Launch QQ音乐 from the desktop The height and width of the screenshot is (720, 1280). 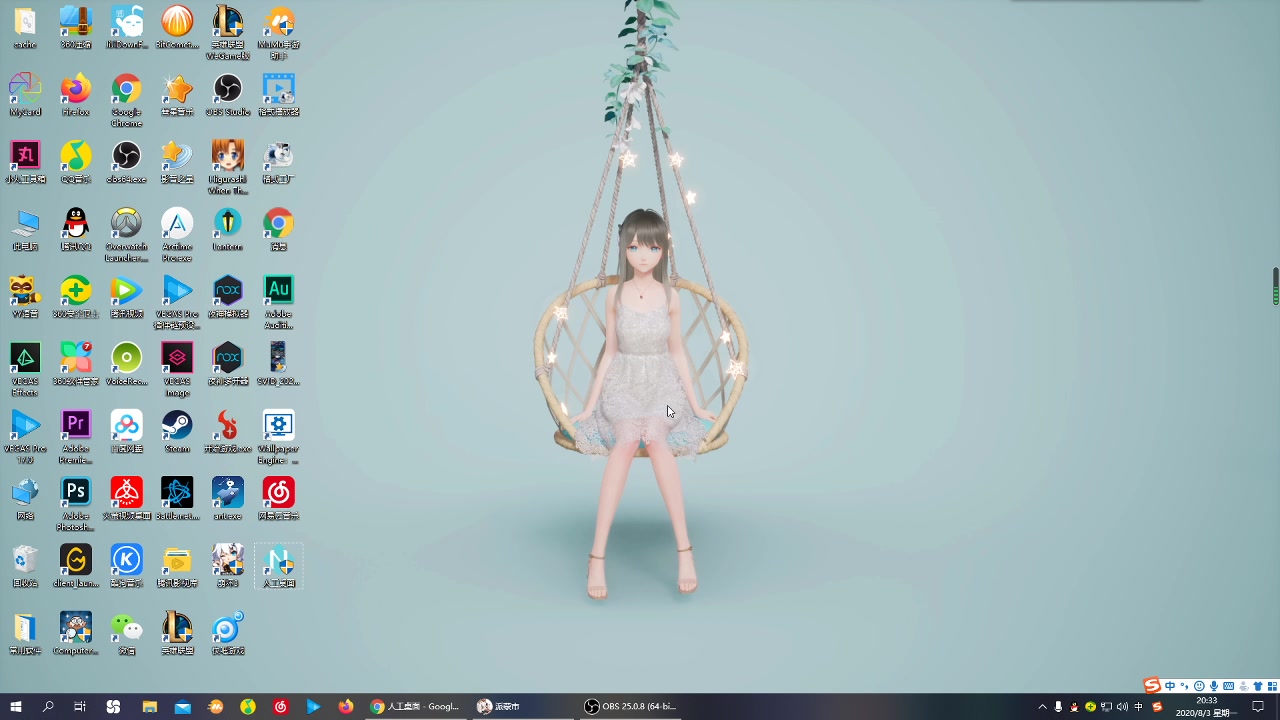tap(76, 162)
